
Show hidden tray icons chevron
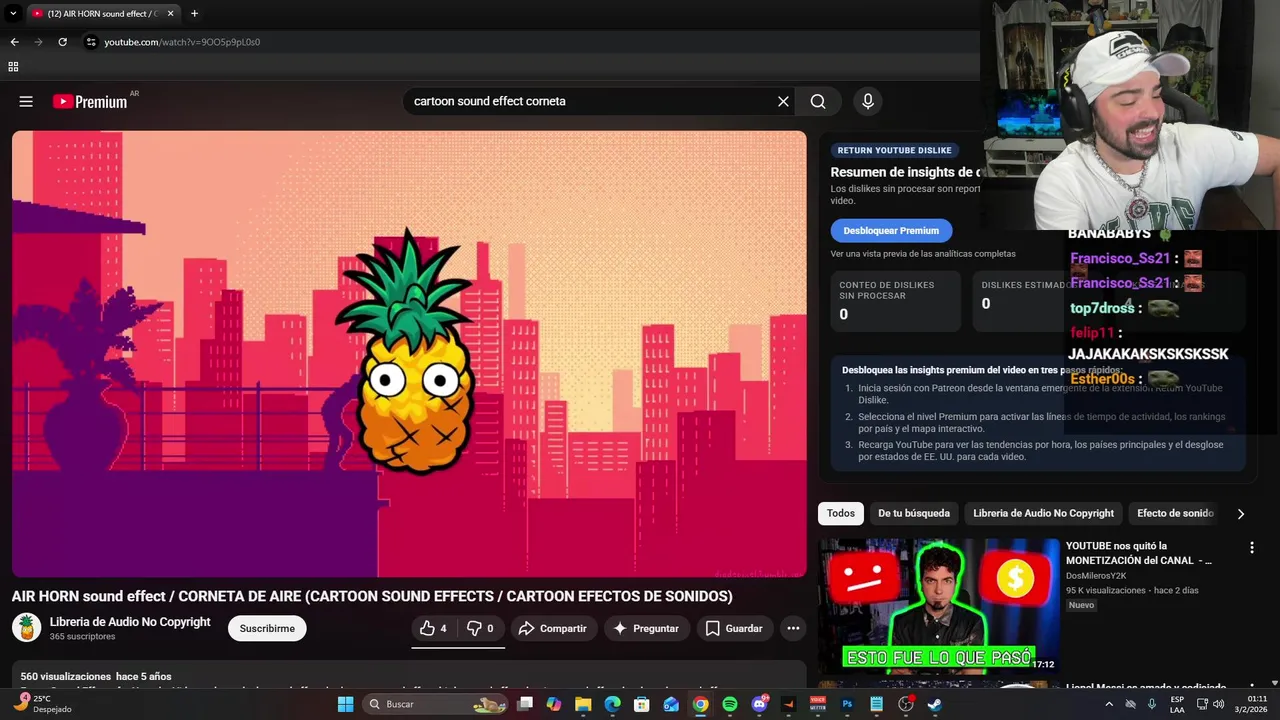[1109, 704]
